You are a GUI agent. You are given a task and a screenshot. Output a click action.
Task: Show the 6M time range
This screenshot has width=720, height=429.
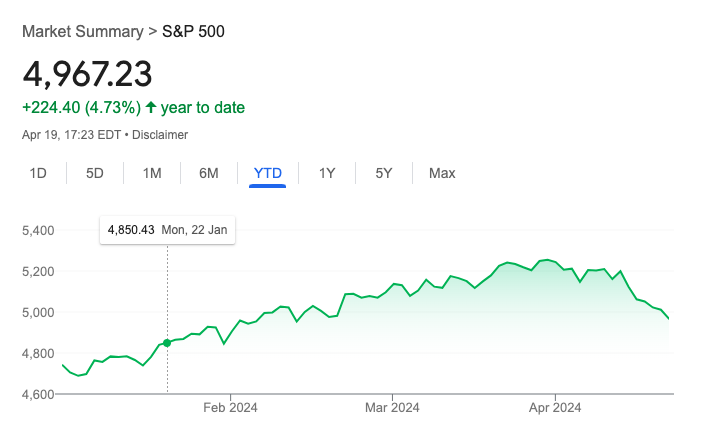[x=208, y=173]
